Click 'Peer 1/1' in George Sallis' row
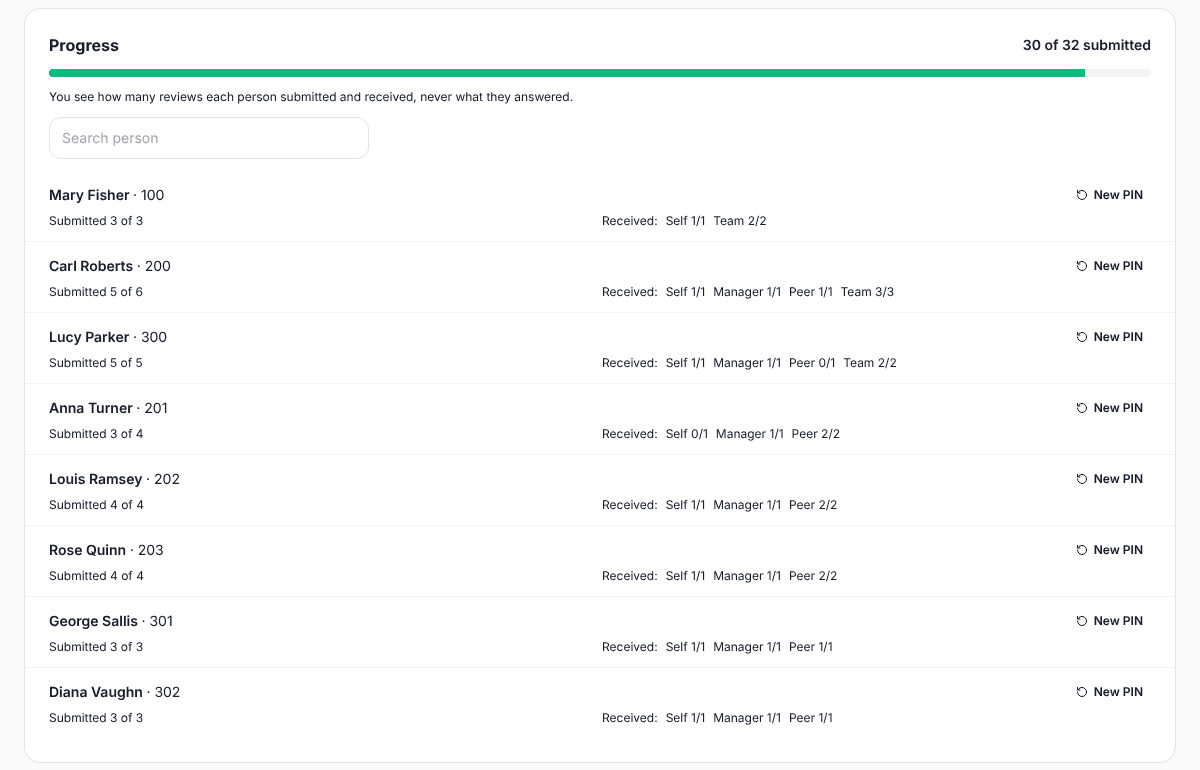Viewport: 1200px width, 770px height. click(x=811, y=647)
